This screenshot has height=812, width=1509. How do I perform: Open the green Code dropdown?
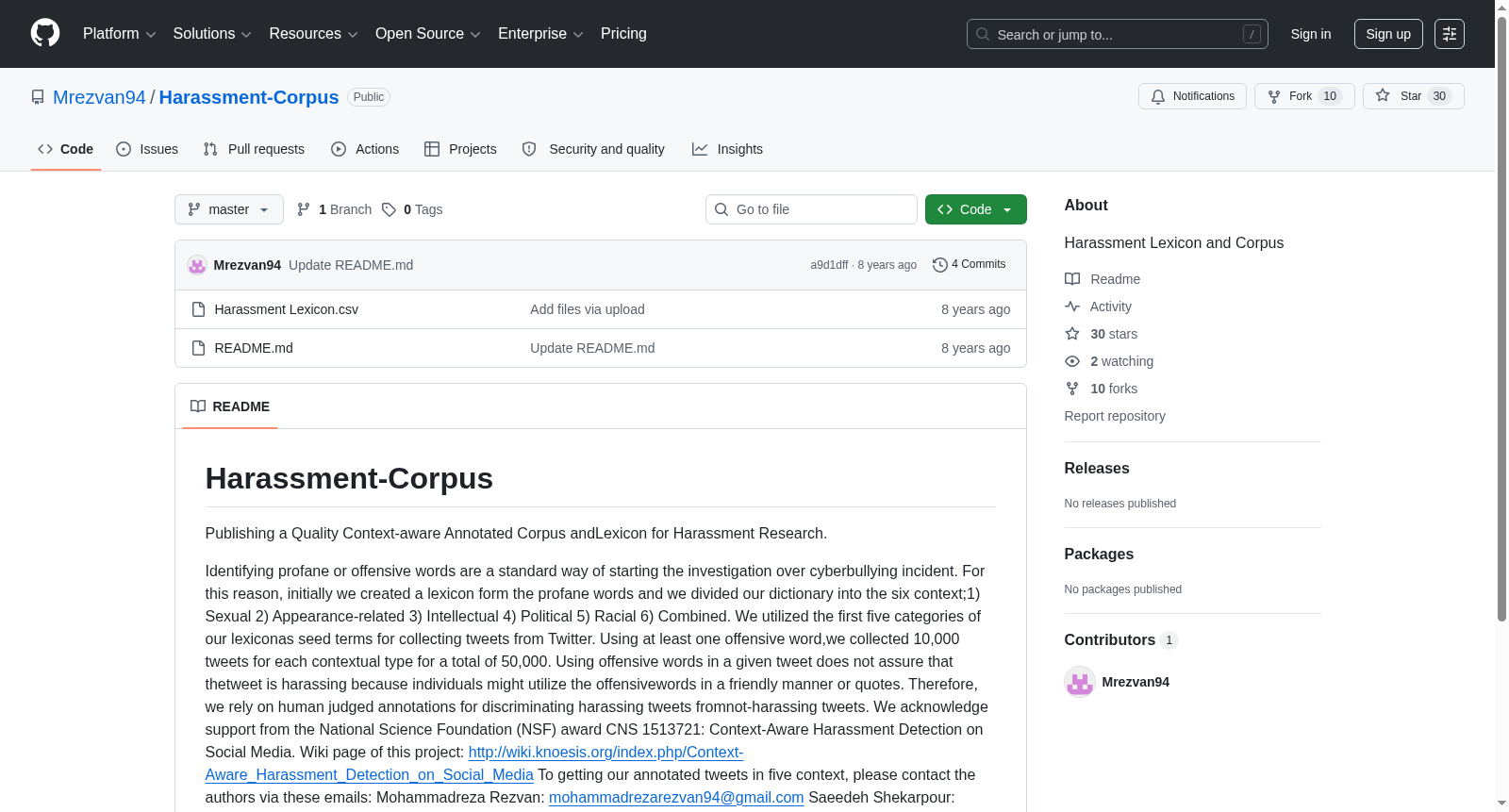coord(976,209)
